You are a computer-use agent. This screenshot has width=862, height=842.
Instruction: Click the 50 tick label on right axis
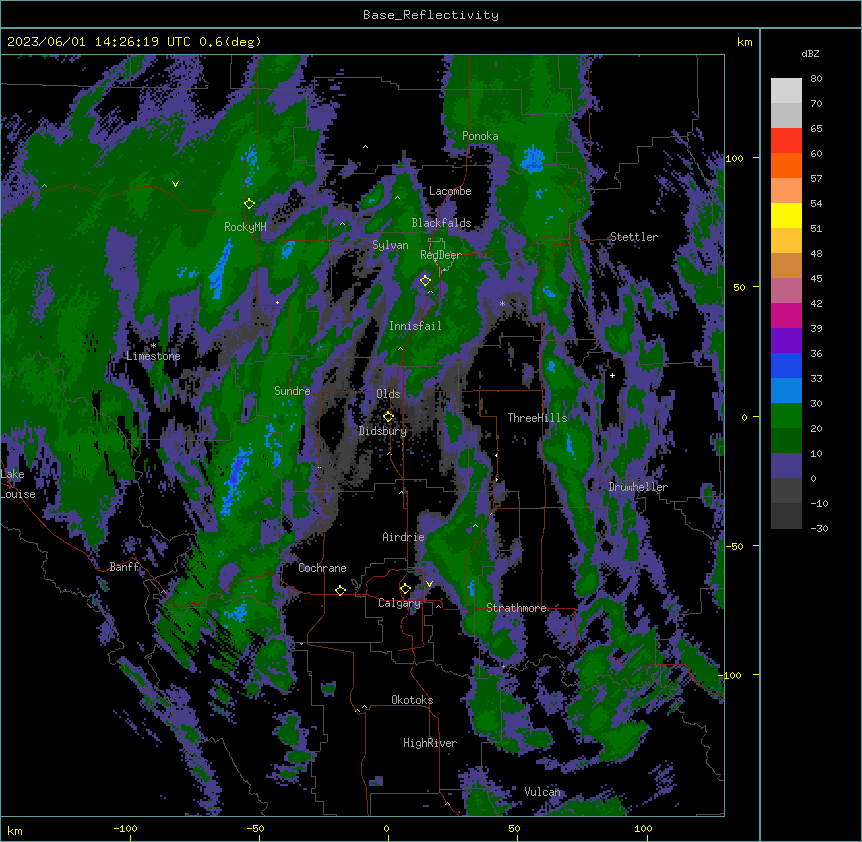click(x=739, y=287)
